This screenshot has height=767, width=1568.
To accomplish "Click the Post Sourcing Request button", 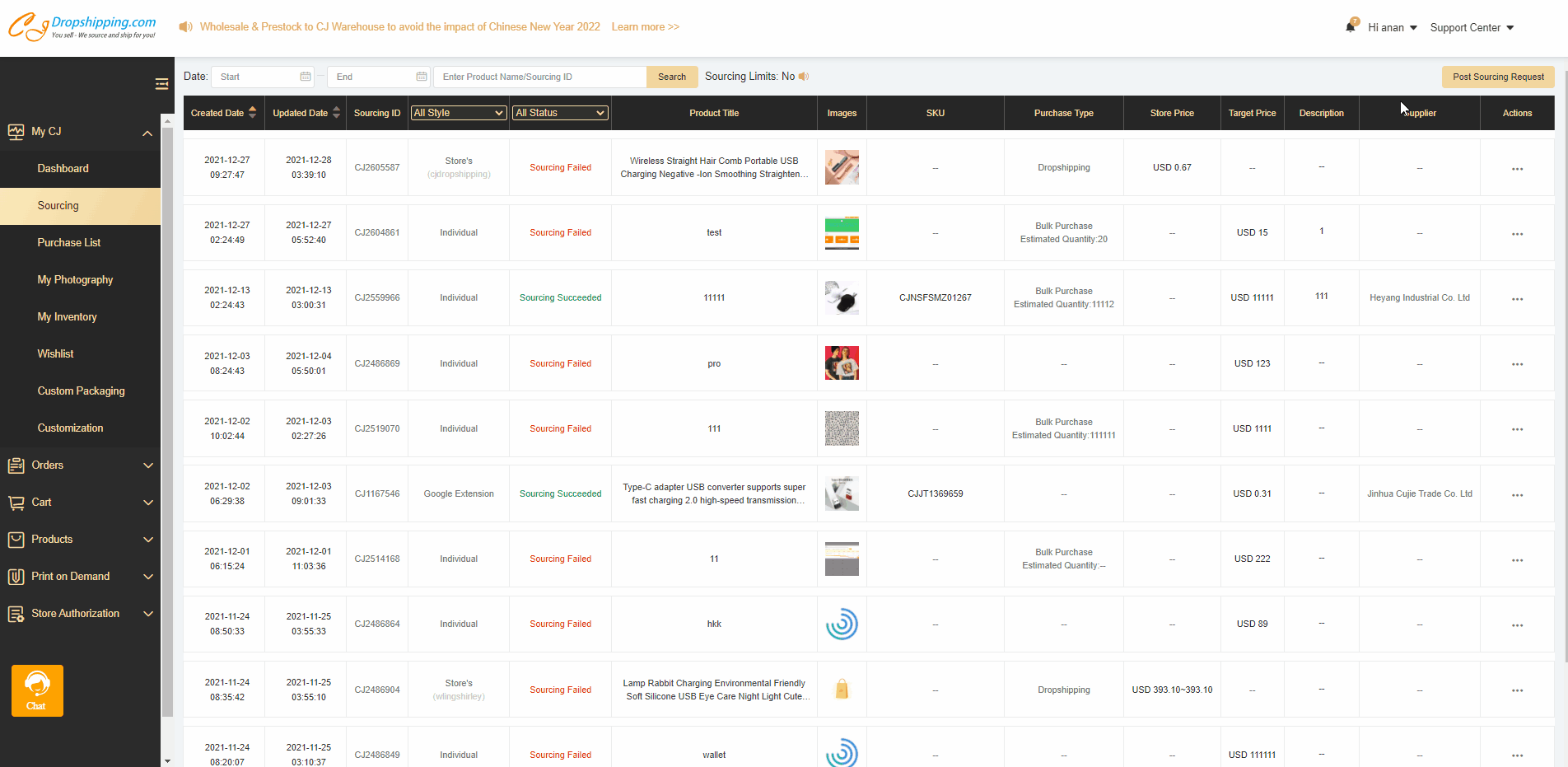I will tap(1498, 76).
